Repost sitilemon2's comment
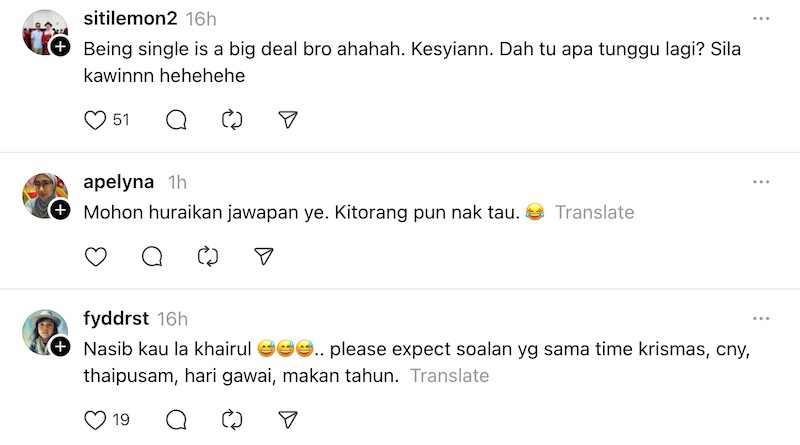 coord(232,120)
